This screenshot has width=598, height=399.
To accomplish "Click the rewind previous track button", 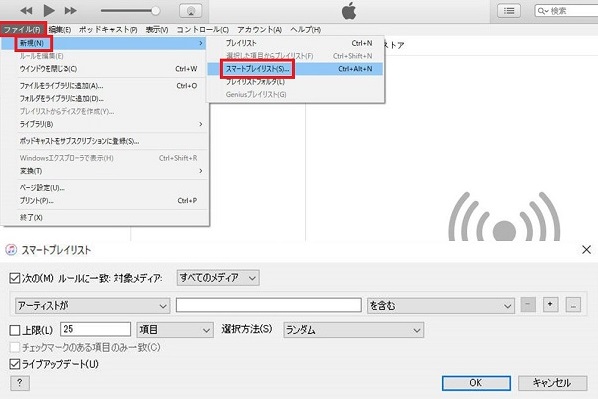I will 26,11.
